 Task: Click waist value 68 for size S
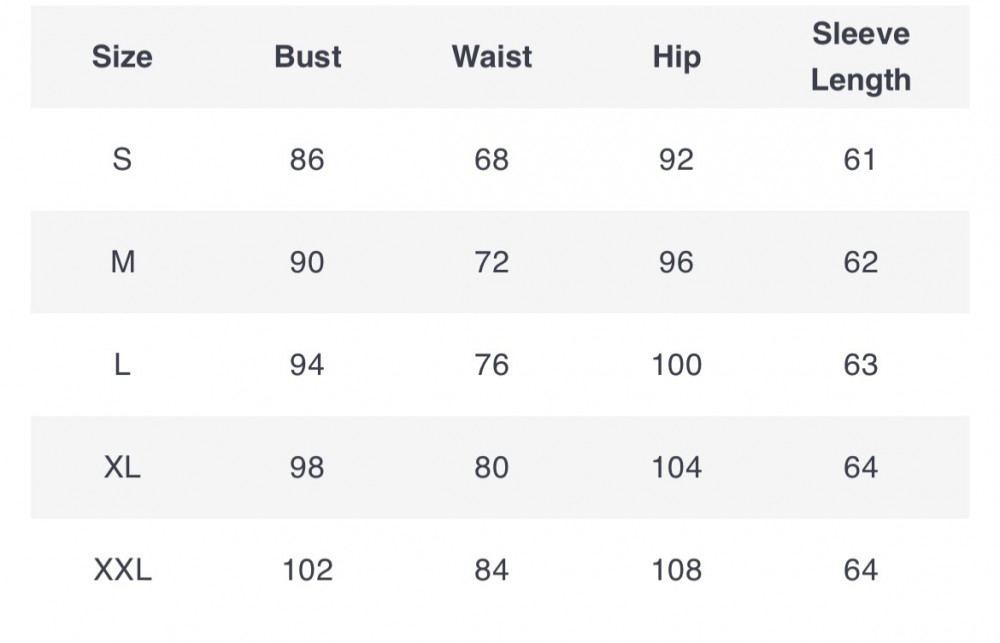(492, 159)
